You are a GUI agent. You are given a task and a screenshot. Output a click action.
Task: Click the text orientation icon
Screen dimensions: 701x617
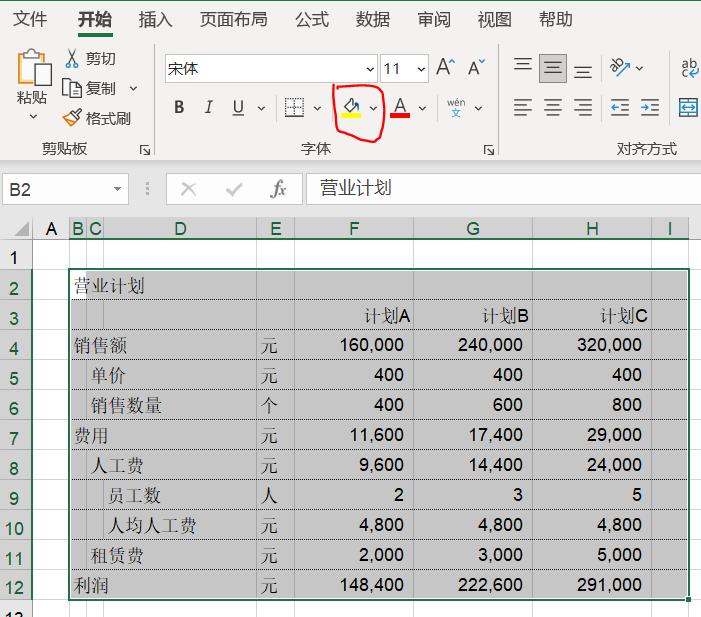pos(620,68)
